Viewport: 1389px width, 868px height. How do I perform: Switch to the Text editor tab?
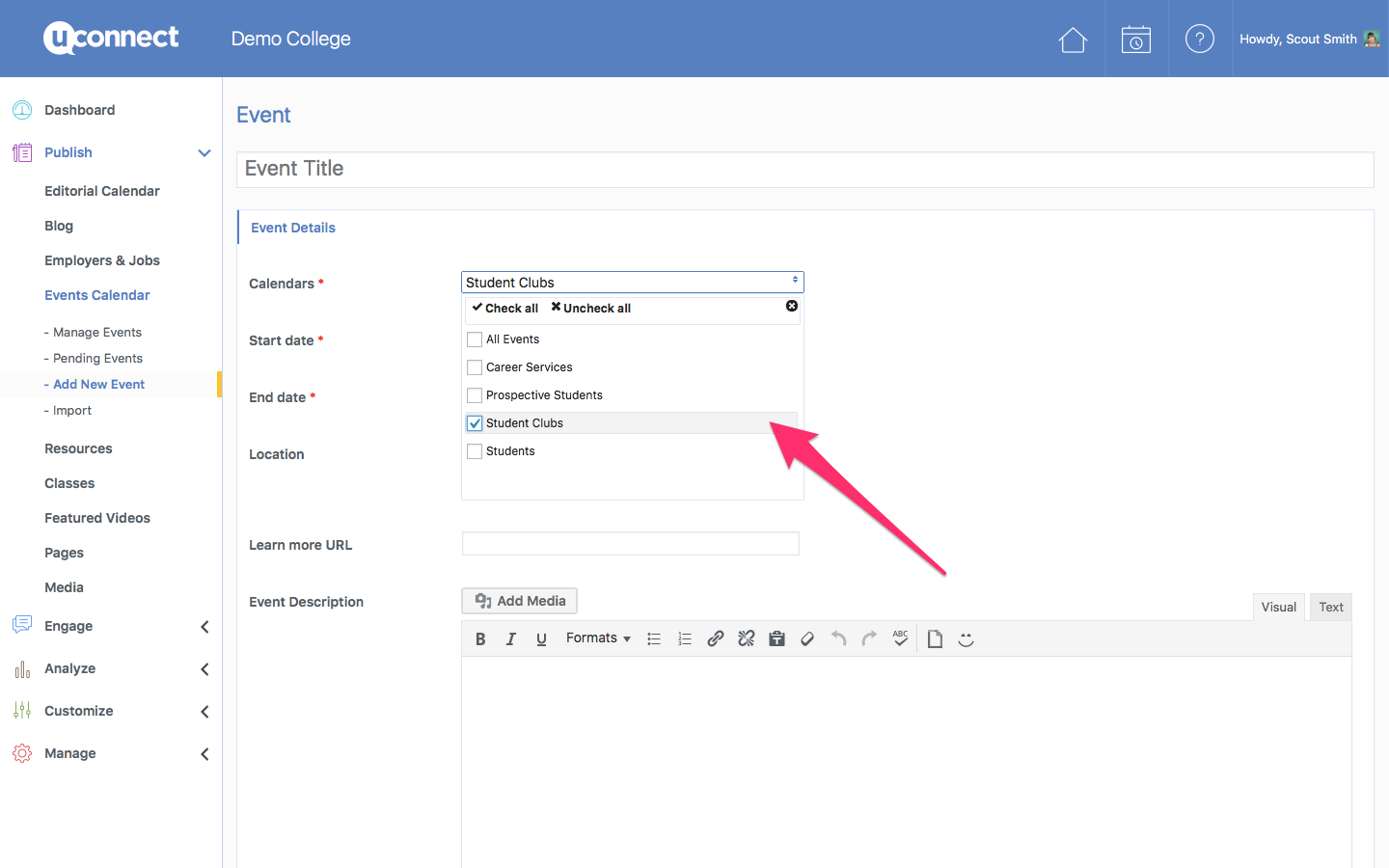pyautogui.click(x=1331, y=608)
